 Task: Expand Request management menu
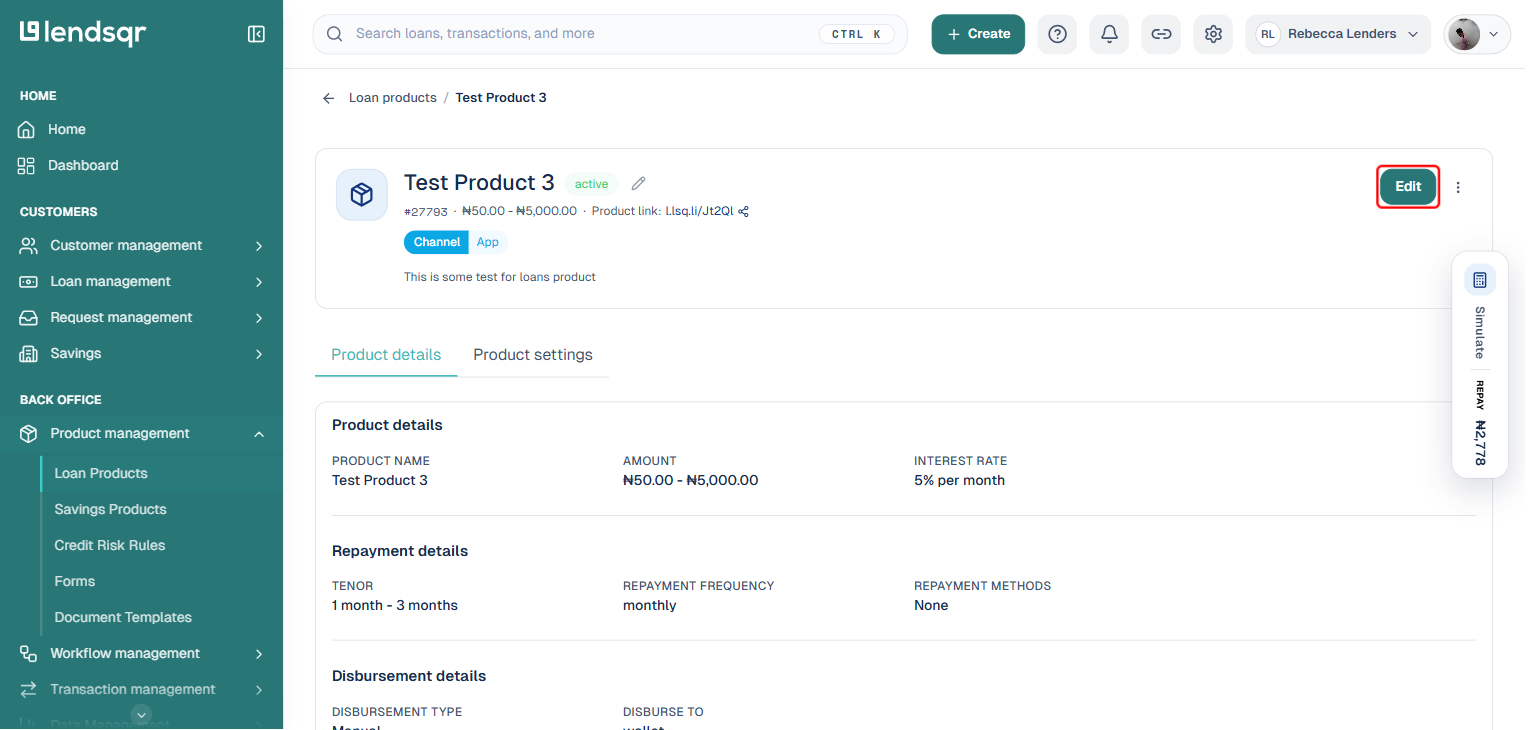[x=141, y=317]
